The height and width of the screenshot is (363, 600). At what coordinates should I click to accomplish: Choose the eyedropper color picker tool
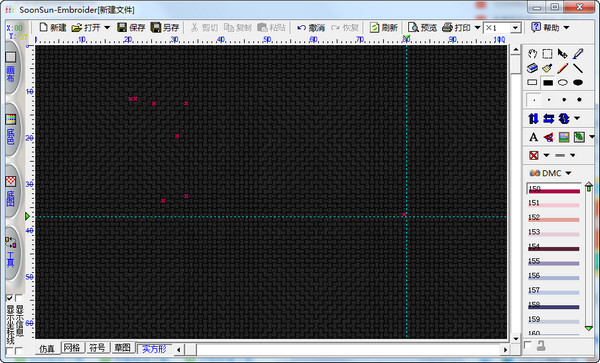(578, 54)
